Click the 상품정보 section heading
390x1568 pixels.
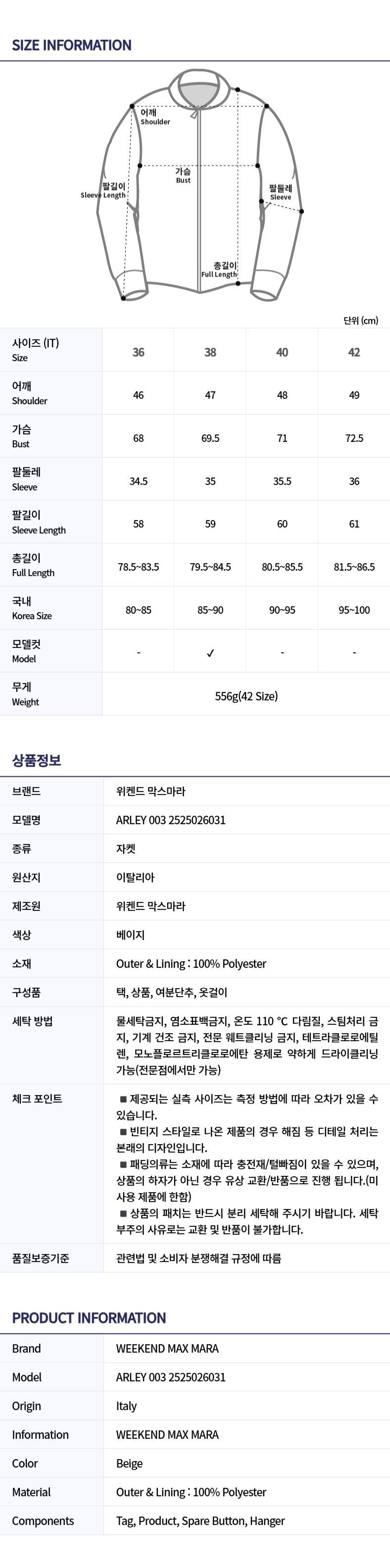[37, 760]
